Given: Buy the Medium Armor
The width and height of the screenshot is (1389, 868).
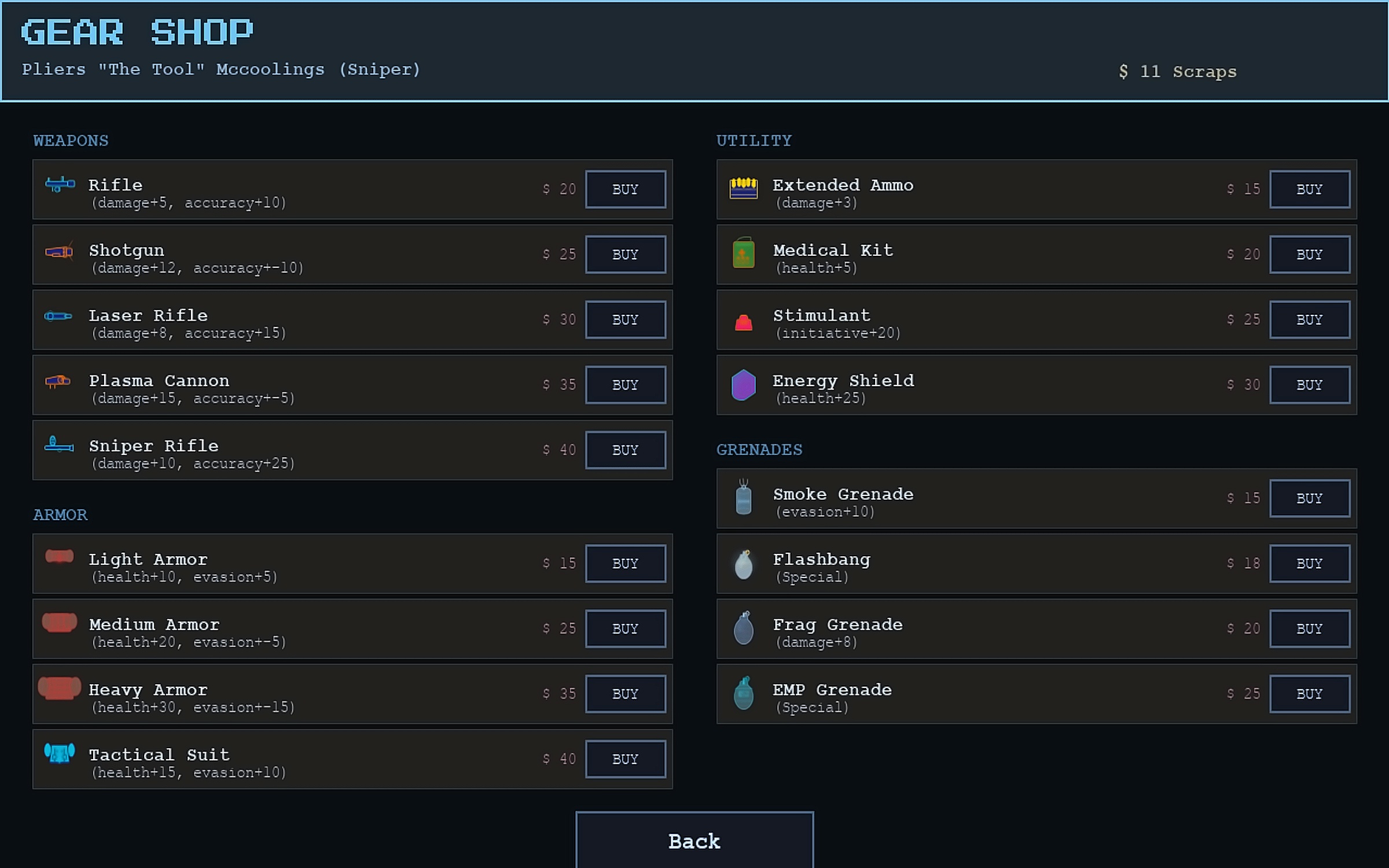Looking at the screenshot, I should [x=625, y=628].
